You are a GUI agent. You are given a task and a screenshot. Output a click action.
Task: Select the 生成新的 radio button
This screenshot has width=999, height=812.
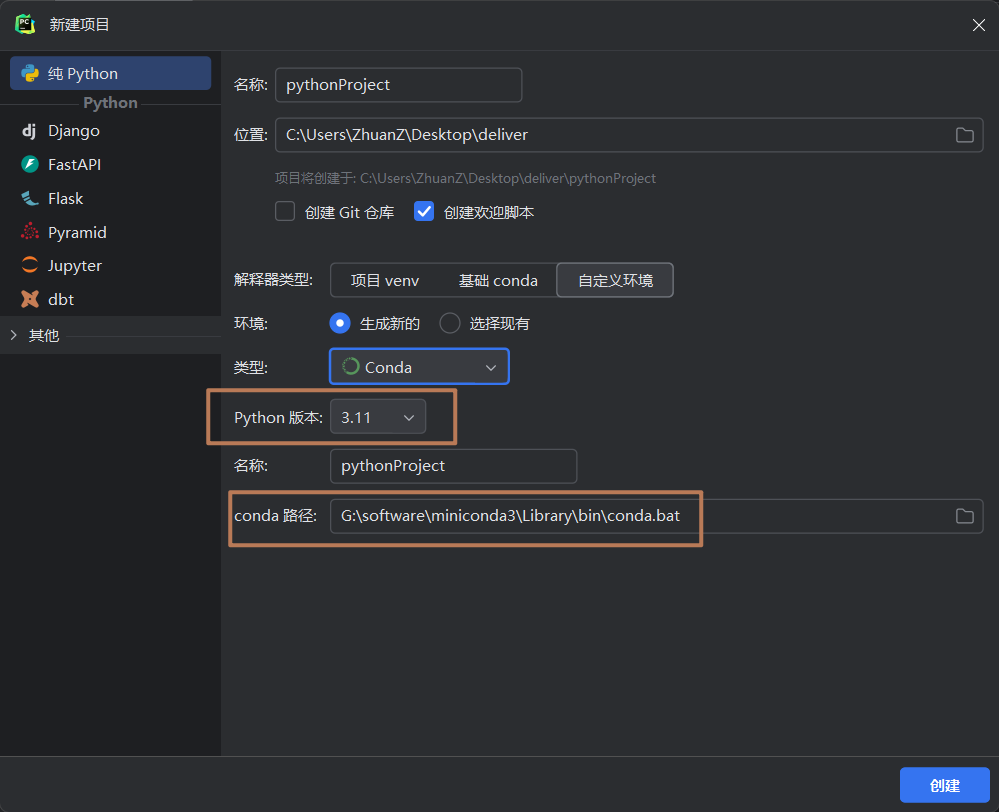coord(340,323)
